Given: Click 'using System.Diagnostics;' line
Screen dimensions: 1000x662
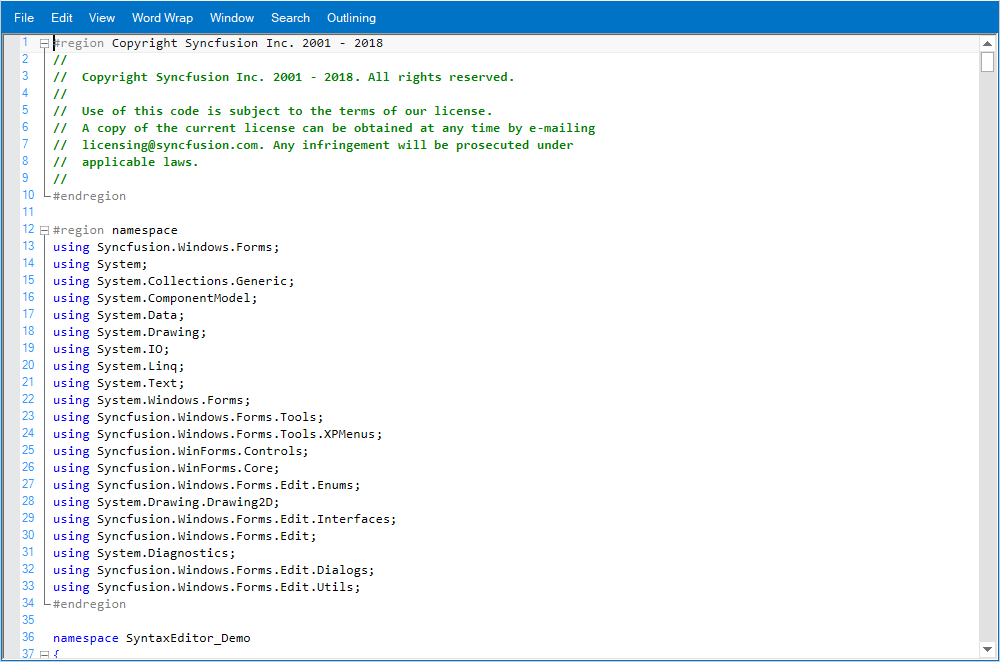Looking at the screenshot, I should pos(144,553).
